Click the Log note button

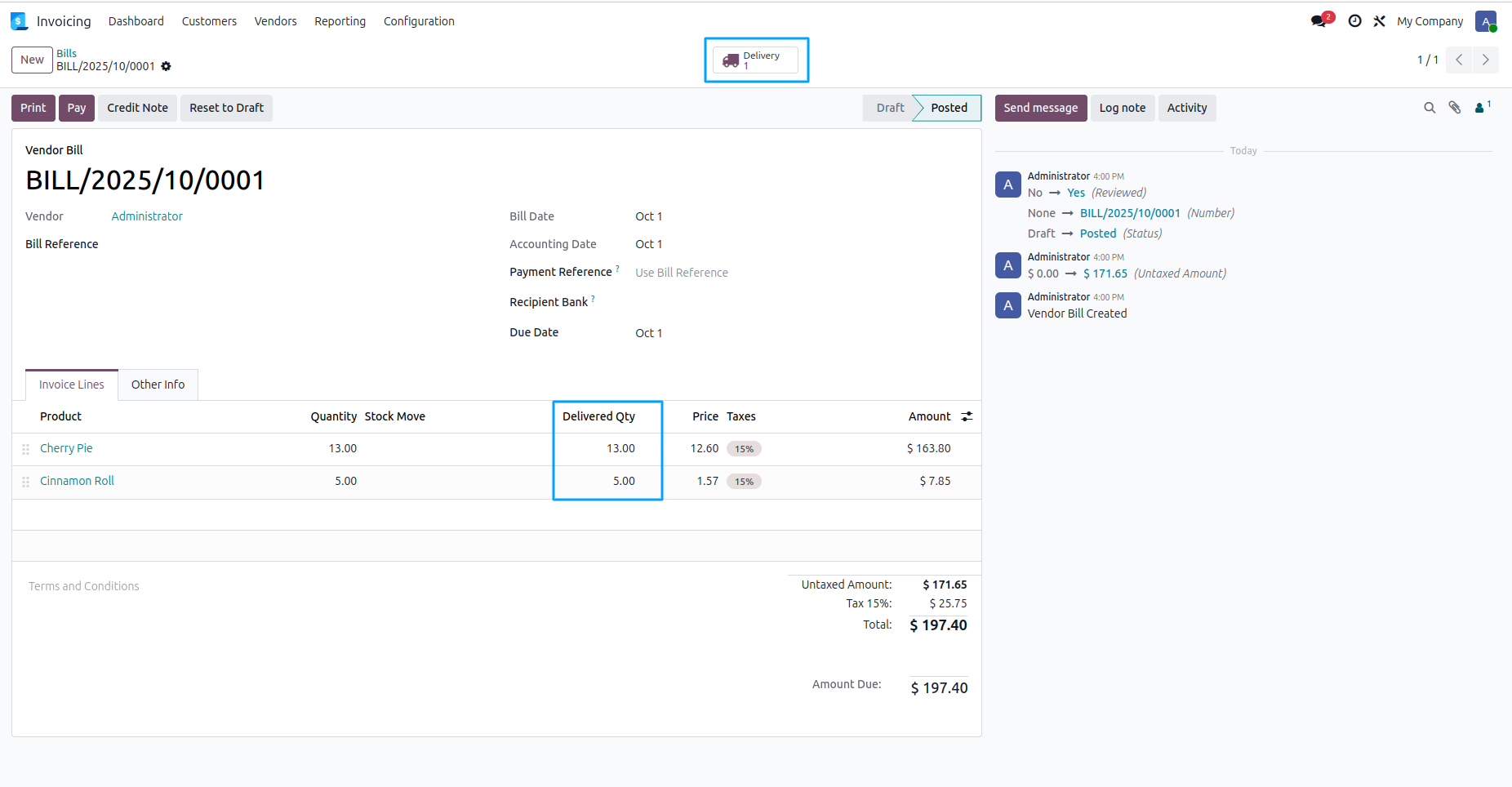pyautogui.click(x=1123, y=108)
